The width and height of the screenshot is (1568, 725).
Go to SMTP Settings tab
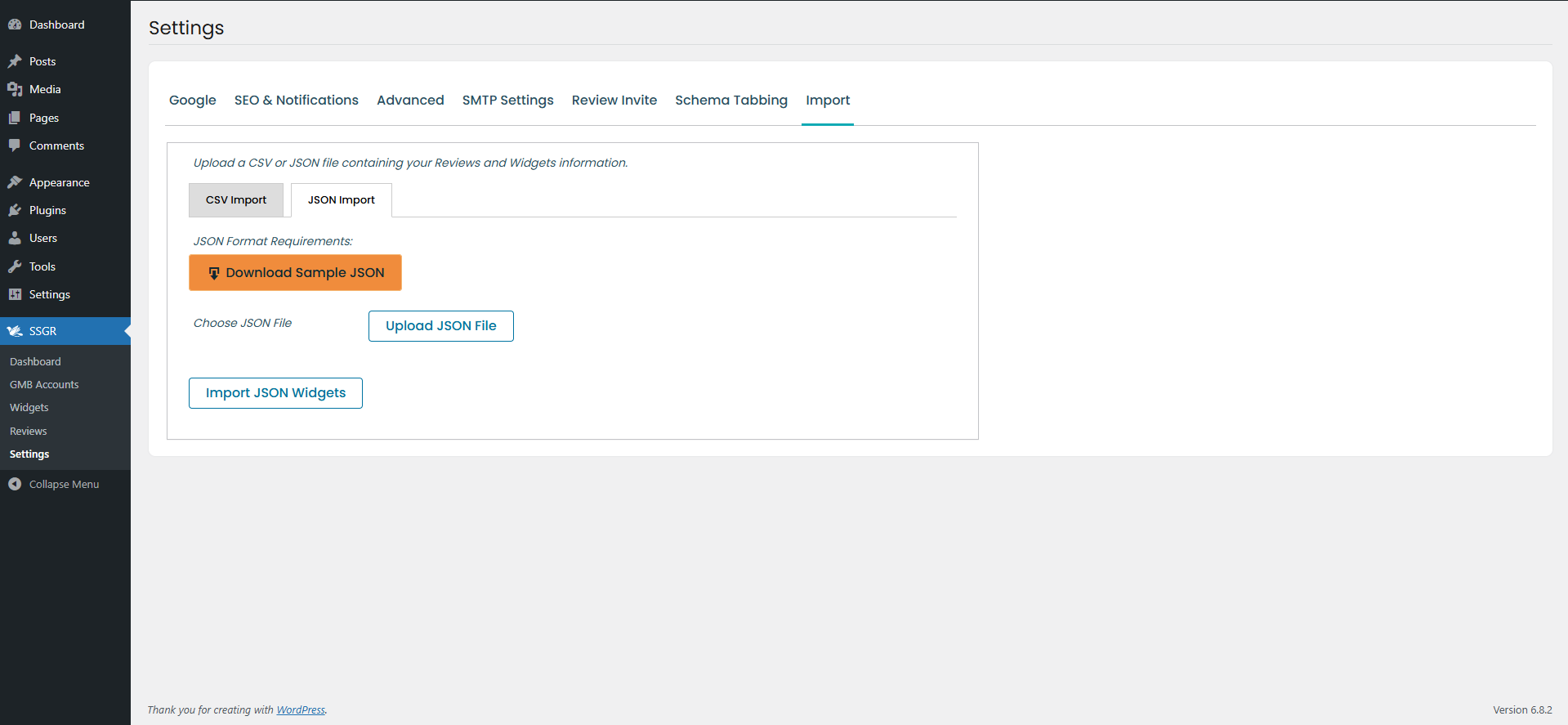pos(508,100)
